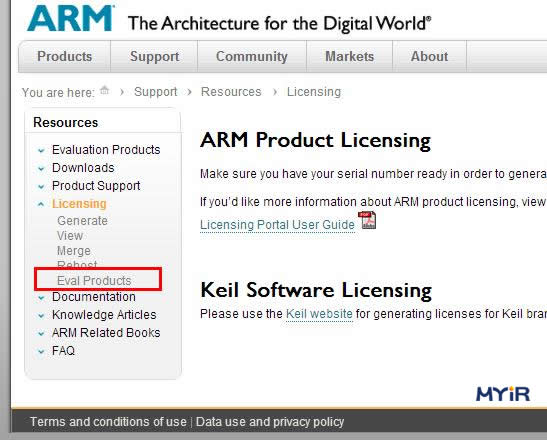This screenshot has width=547, height=440.
Task: Open Data use and privacy policy
Action: 270,422
